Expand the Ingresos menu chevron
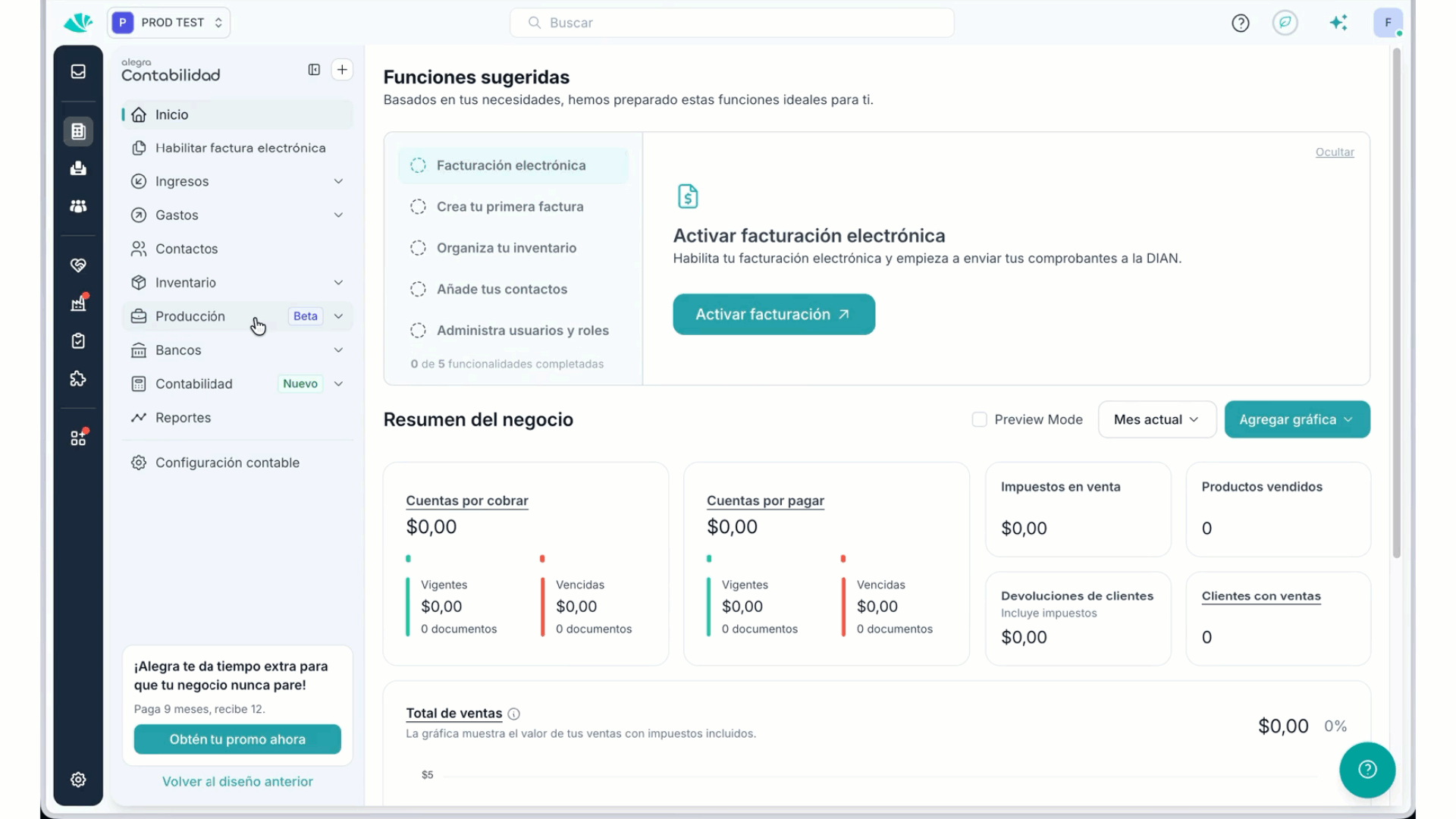 338,181
